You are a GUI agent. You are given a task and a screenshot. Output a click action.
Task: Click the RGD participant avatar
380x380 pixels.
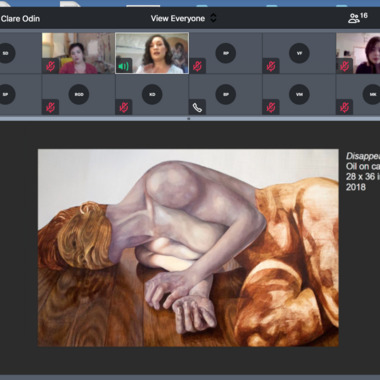(x=79, y=94)
